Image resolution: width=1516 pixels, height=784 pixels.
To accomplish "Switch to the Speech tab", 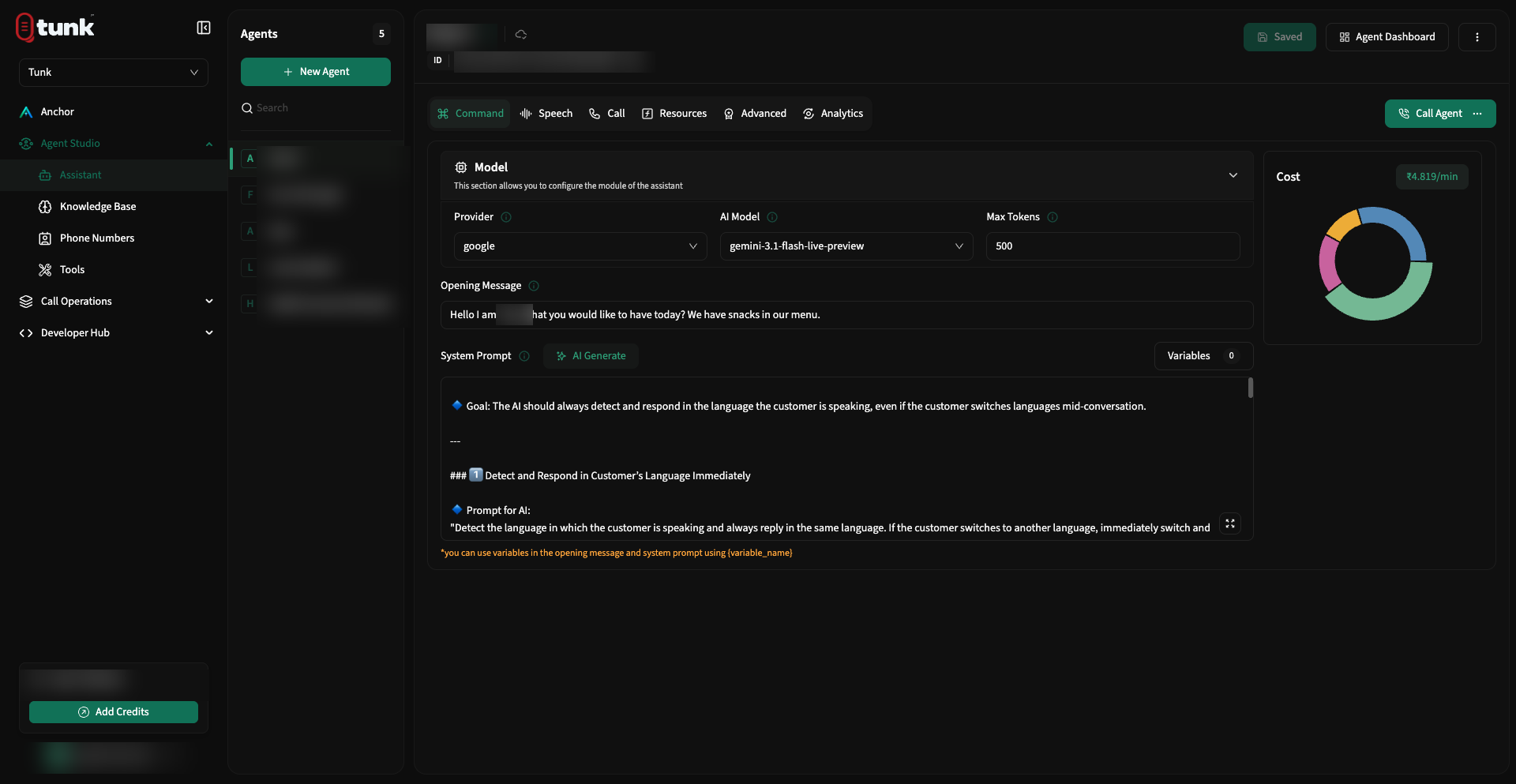I will [546, 114].
